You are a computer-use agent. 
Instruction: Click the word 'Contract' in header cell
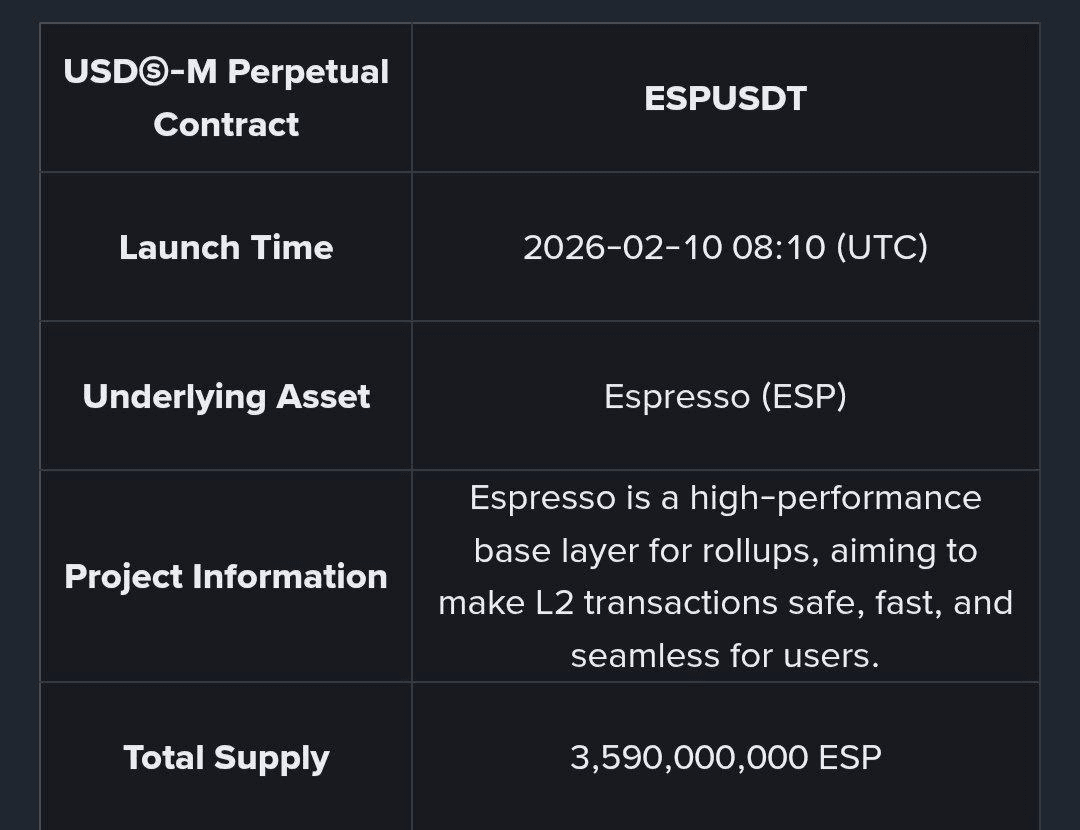click(226, 125)
